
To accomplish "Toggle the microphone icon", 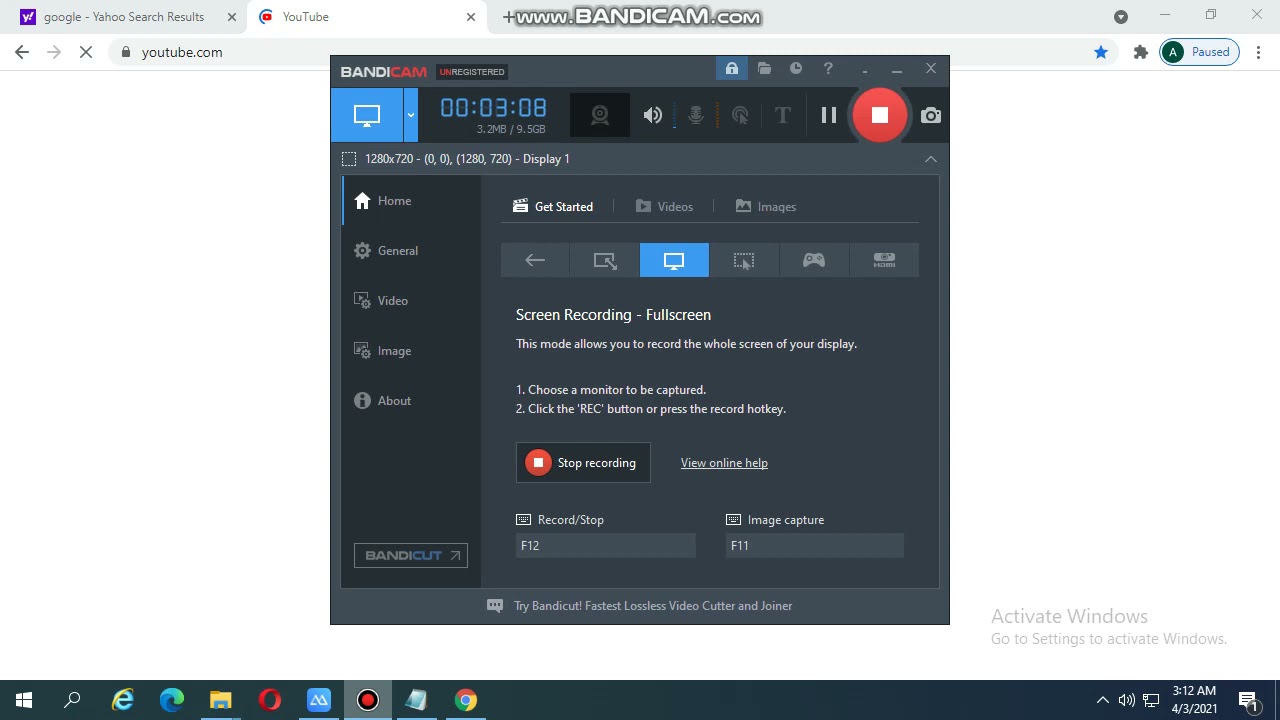I will pos(696,115).
